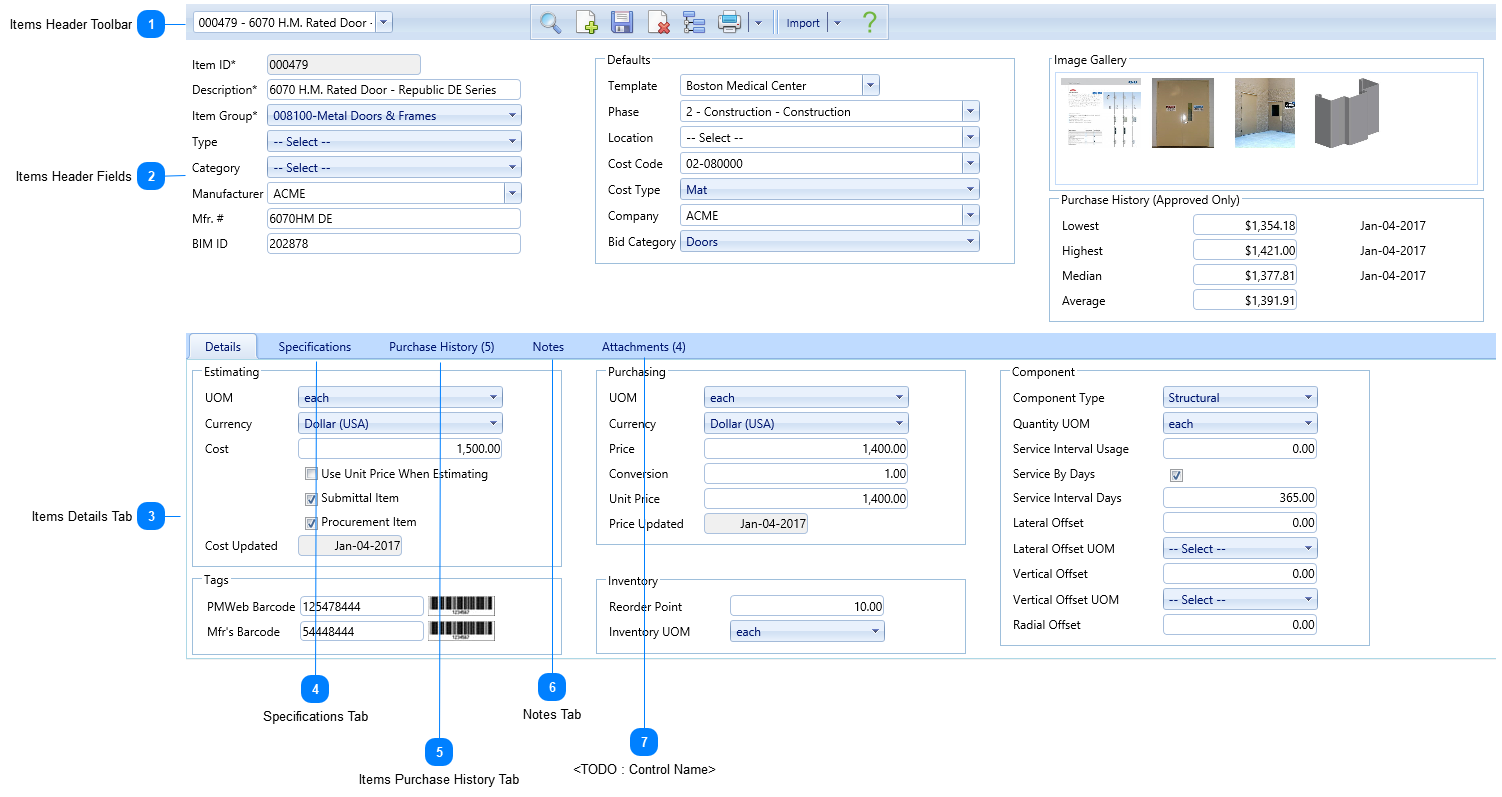Open the Estimating UOM dropdown

[x=400, y=398]
